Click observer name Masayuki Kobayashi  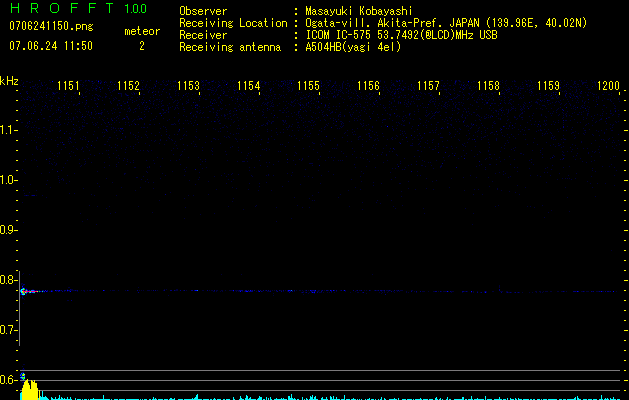pyautogui.click(x=359, y=11)
